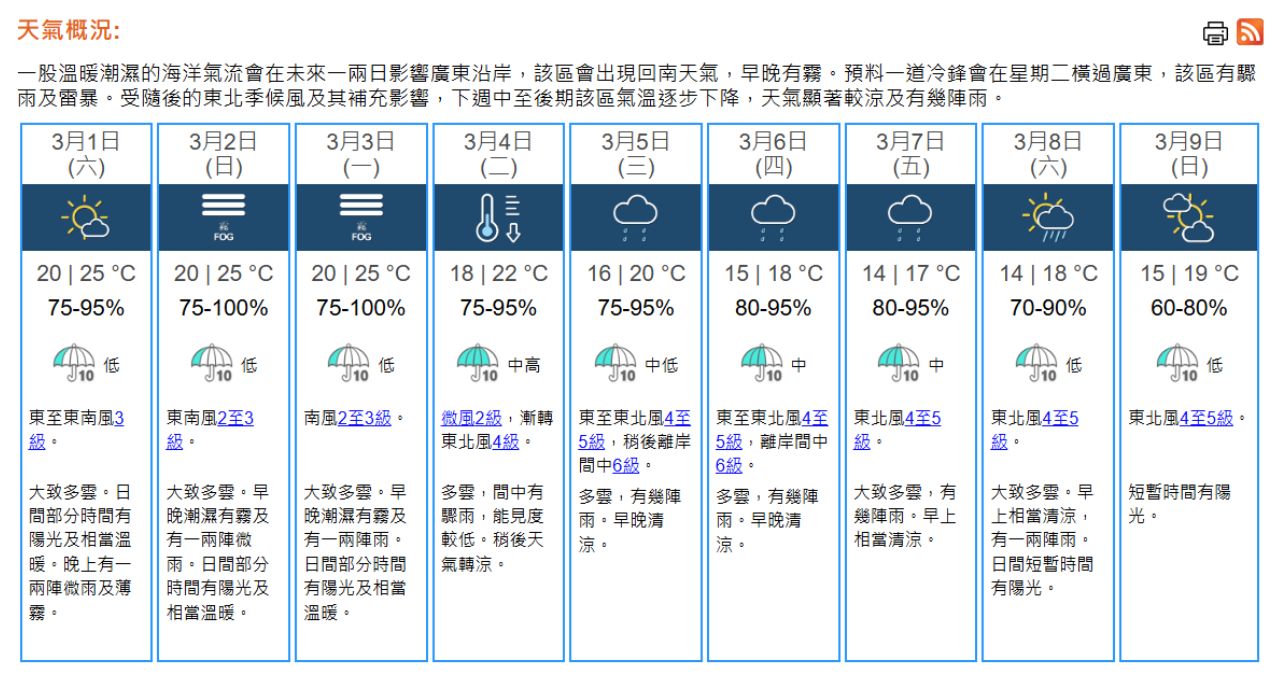
Task: Click the March 3 南風 2至3級 link
Action: (364, 418)
